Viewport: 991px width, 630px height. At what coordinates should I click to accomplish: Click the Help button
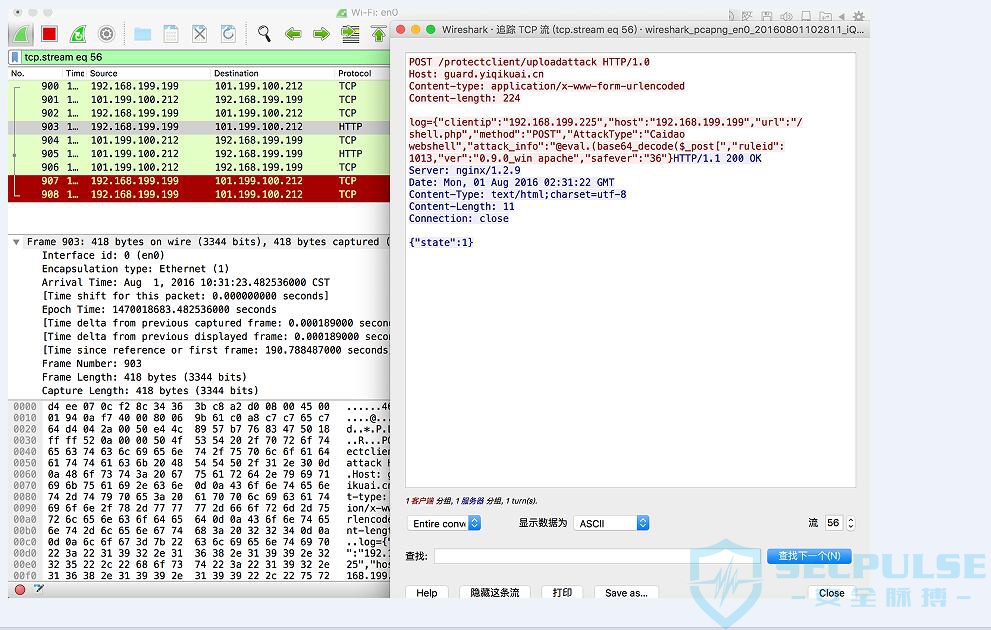[x=427, y=593]
